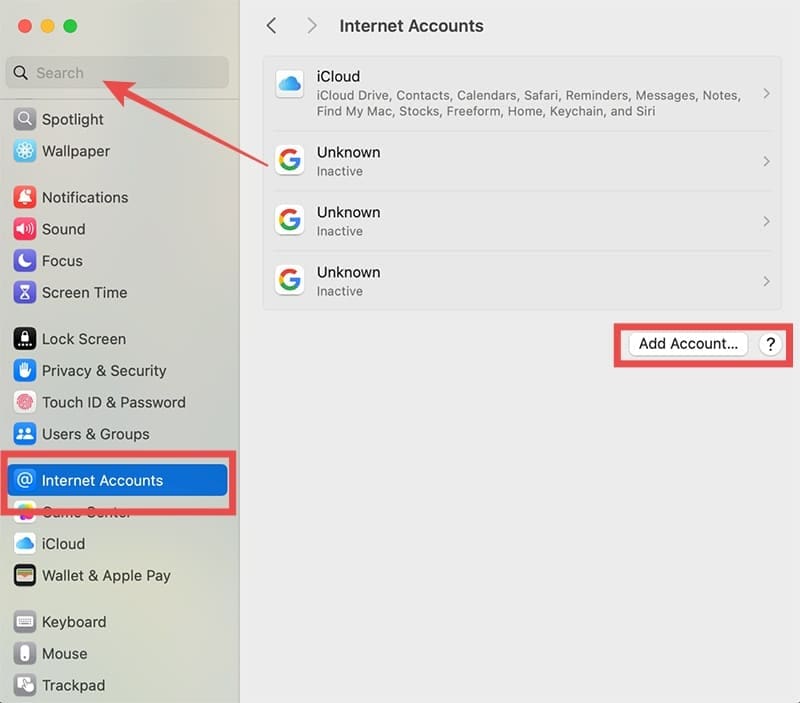Click the Add Account button
The height and width of the screenshot is (703, 800).
click(x=688, y=344)
